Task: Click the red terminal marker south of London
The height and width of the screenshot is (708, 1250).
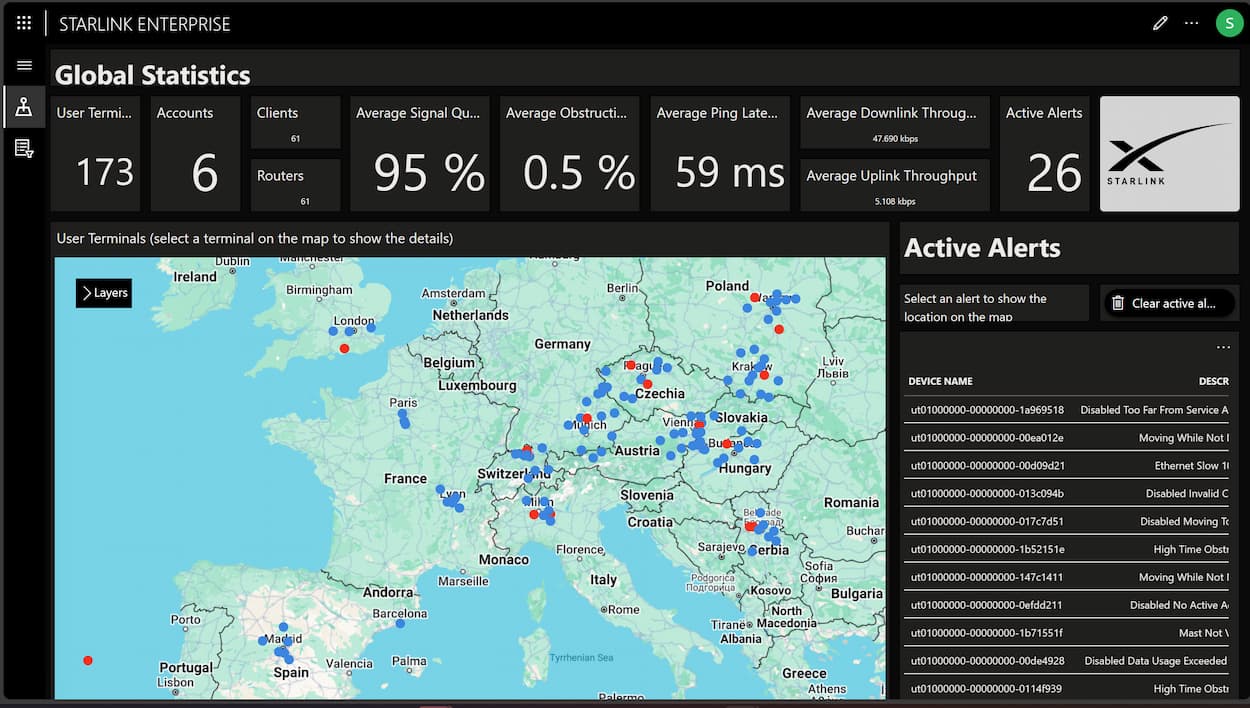Action: click(x=344, y=349)
